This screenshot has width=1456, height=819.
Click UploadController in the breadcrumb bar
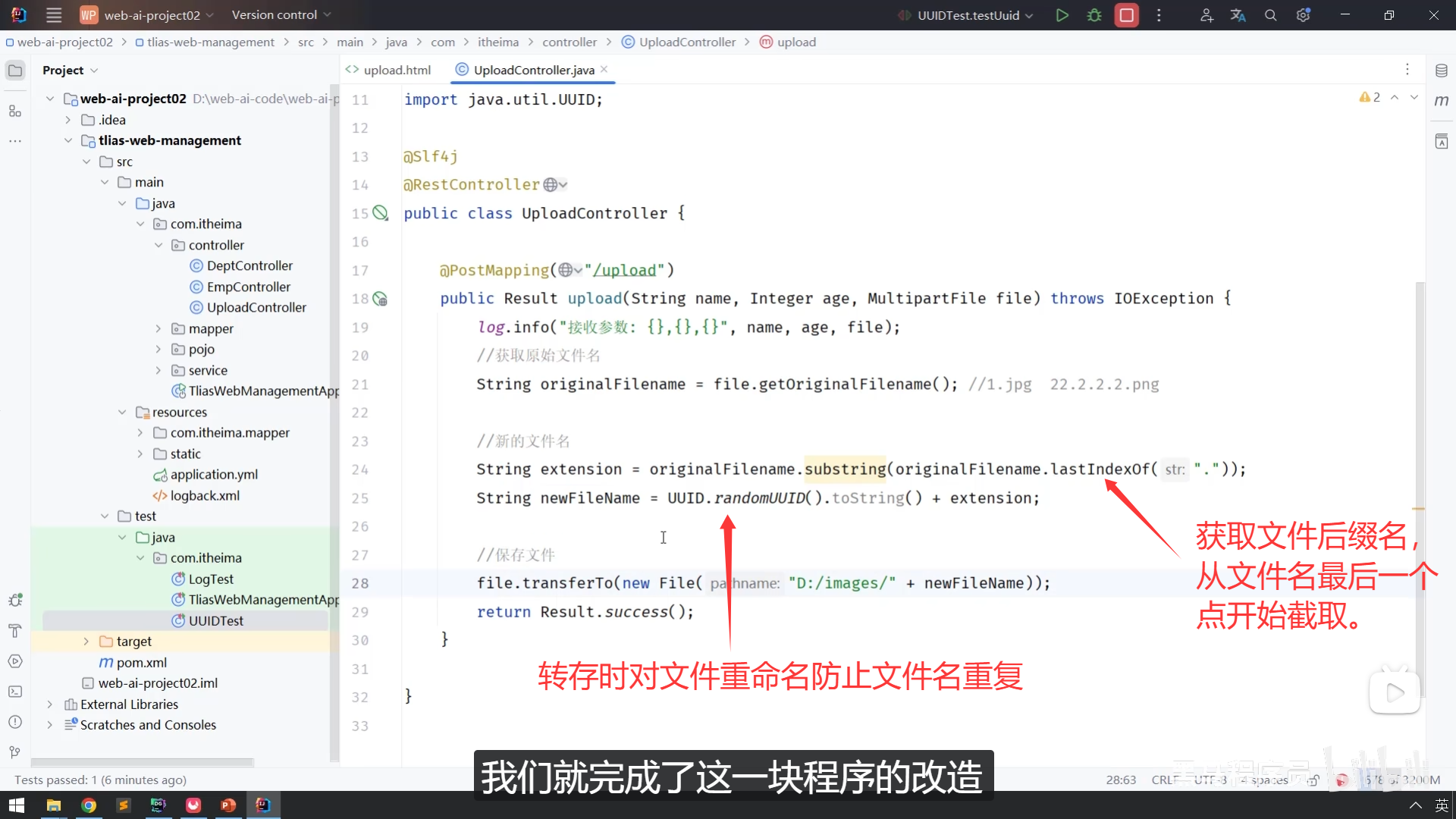click(686, 42)
